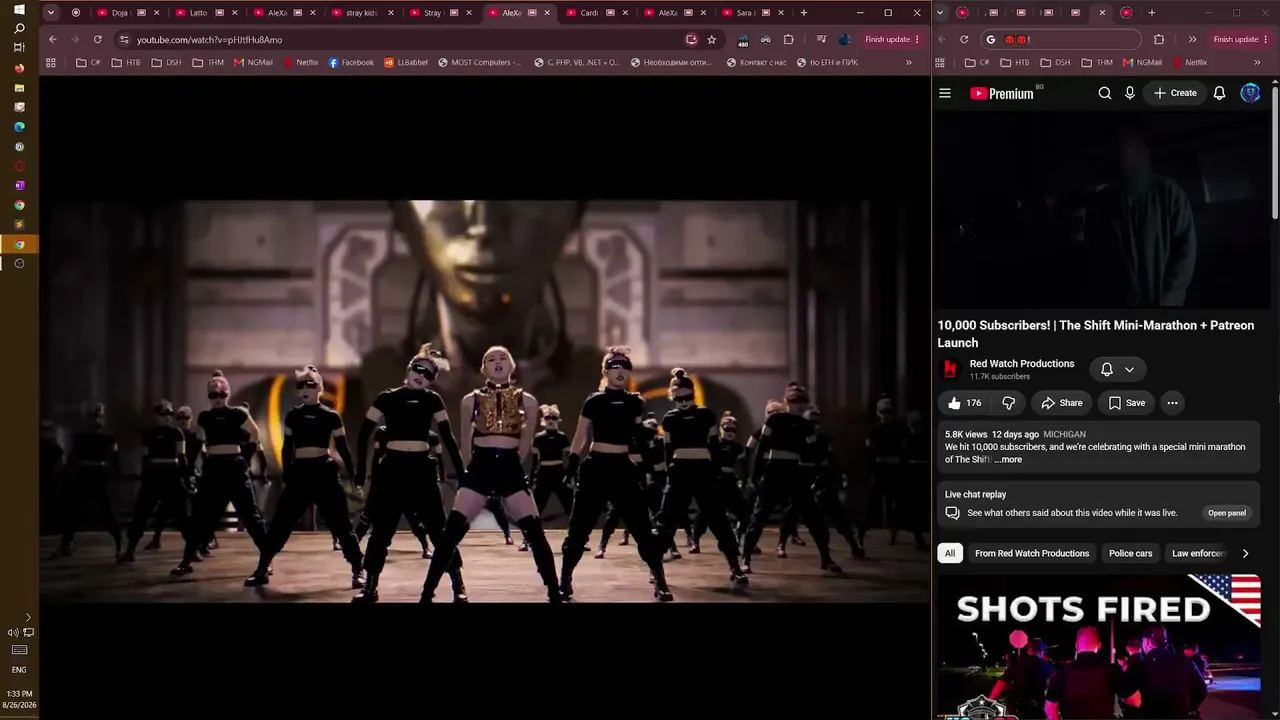Close the Latto tab
This screenshot has height=720, width=1280.
click(234, 13)
